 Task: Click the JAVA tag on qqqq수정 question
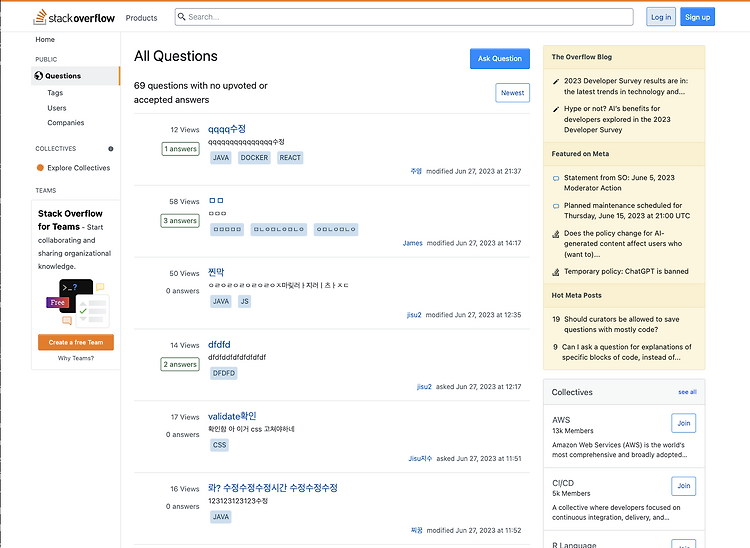pos(221,158)
